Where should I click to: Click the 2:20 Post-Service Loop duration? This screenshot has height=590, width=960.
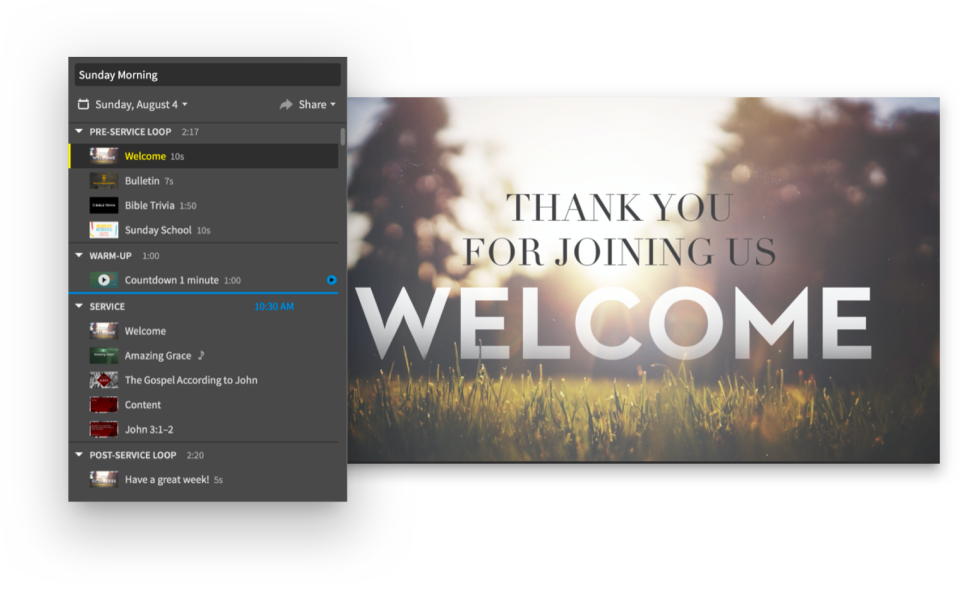[x=195, y=455]
